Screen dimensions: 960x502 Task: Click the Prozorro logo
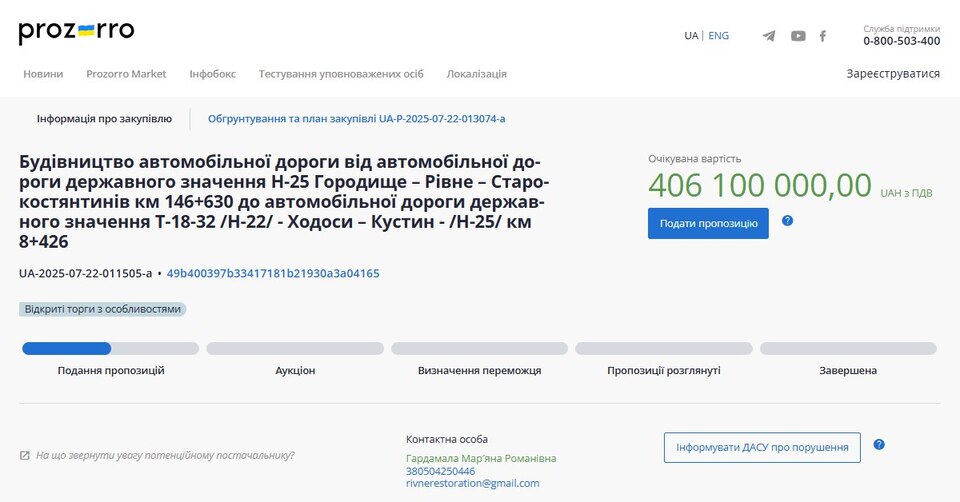76,32
